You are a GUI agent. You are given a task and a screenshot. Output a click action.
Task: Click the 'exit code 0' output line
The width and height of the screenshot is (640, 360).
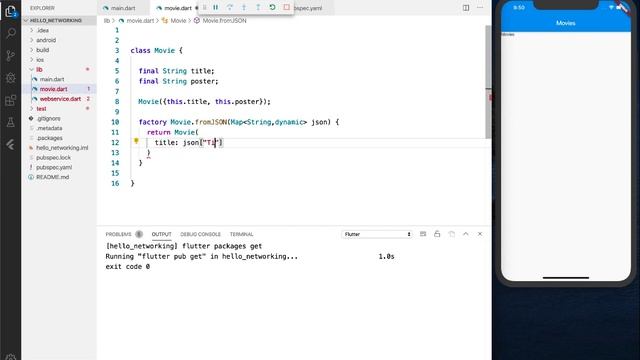tap(128, 267)
